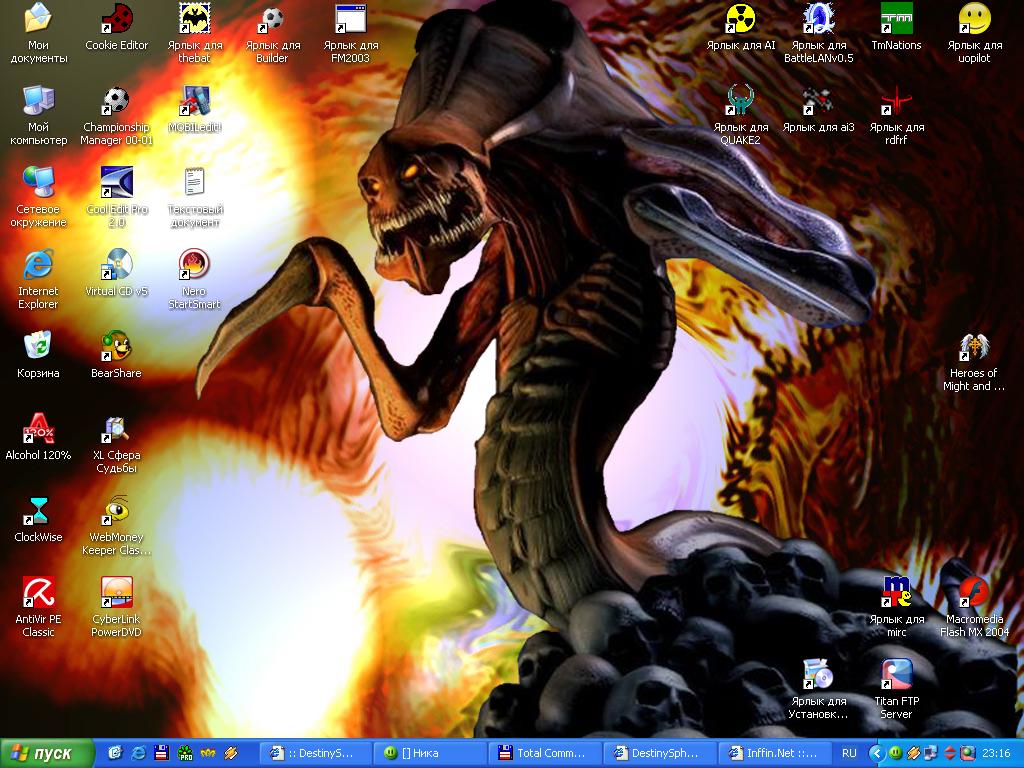Switch to the '[] Ника' taskbar window
1024x768 pixels.
(430, 754)
